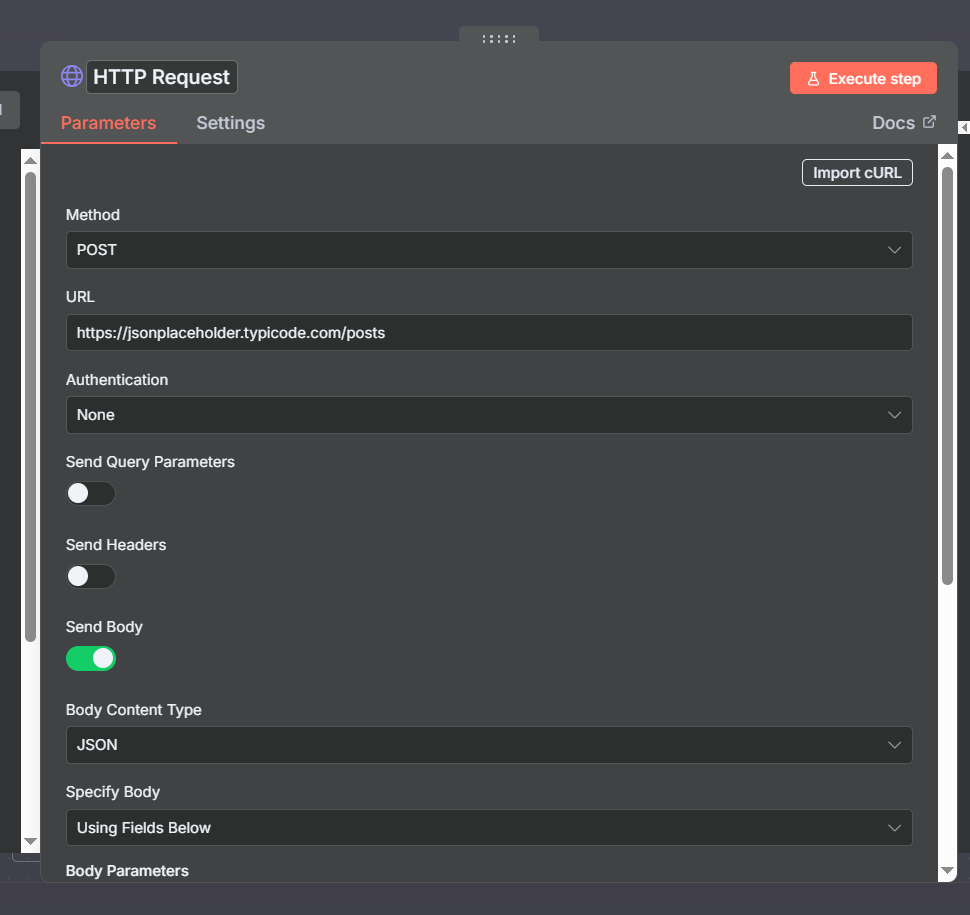970x915 pixels.
Task: Click the external link icon beside Docs
Action: coord(929,122)
